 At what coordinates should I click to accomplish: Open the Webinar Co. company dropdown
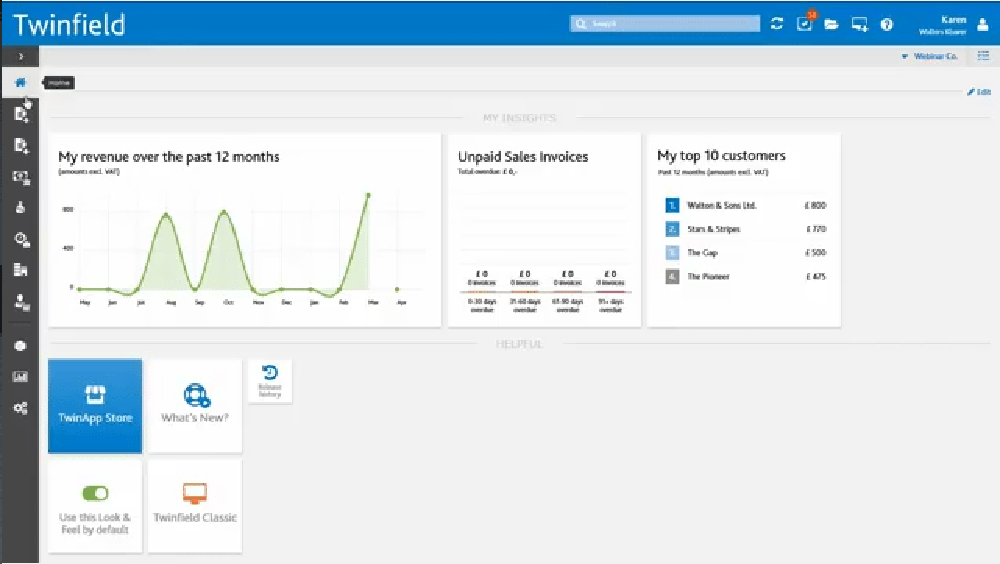(929, 56)
